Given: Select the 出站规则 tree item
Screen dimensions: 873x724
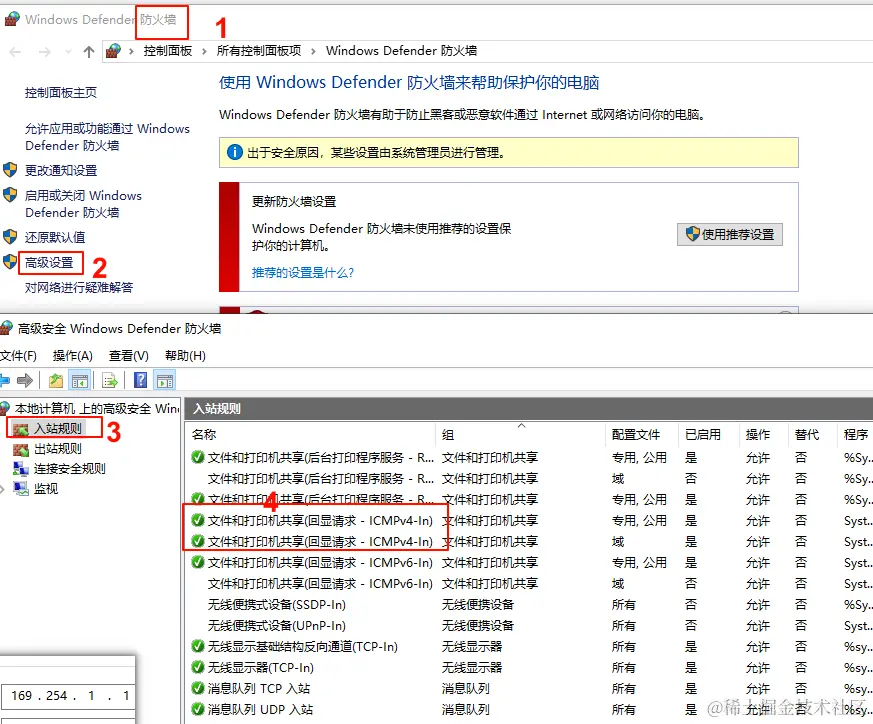Looking at the screenshot, I should (58, 449).
